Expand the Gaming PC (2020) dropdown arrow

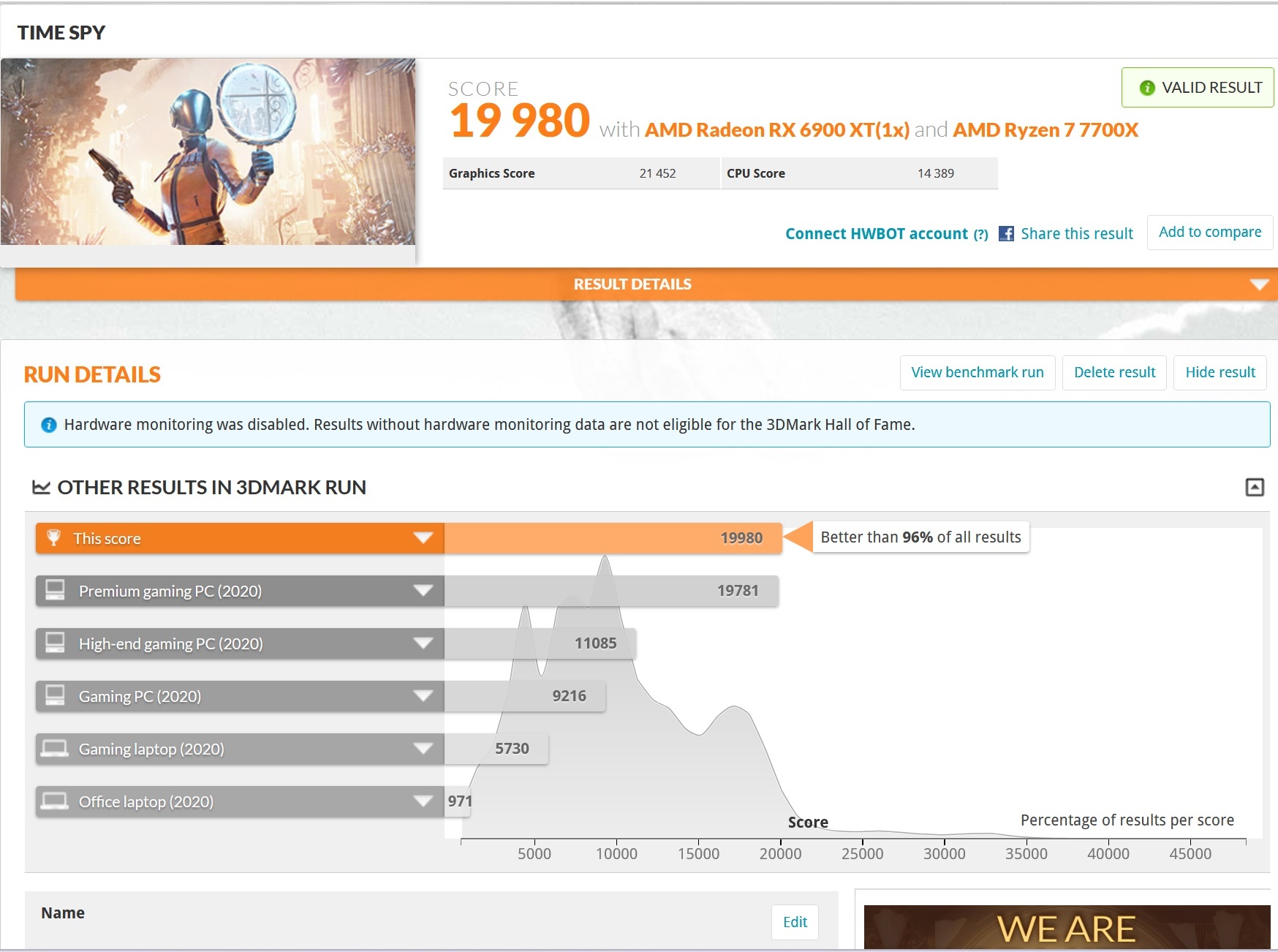click(x=423, y=696)
